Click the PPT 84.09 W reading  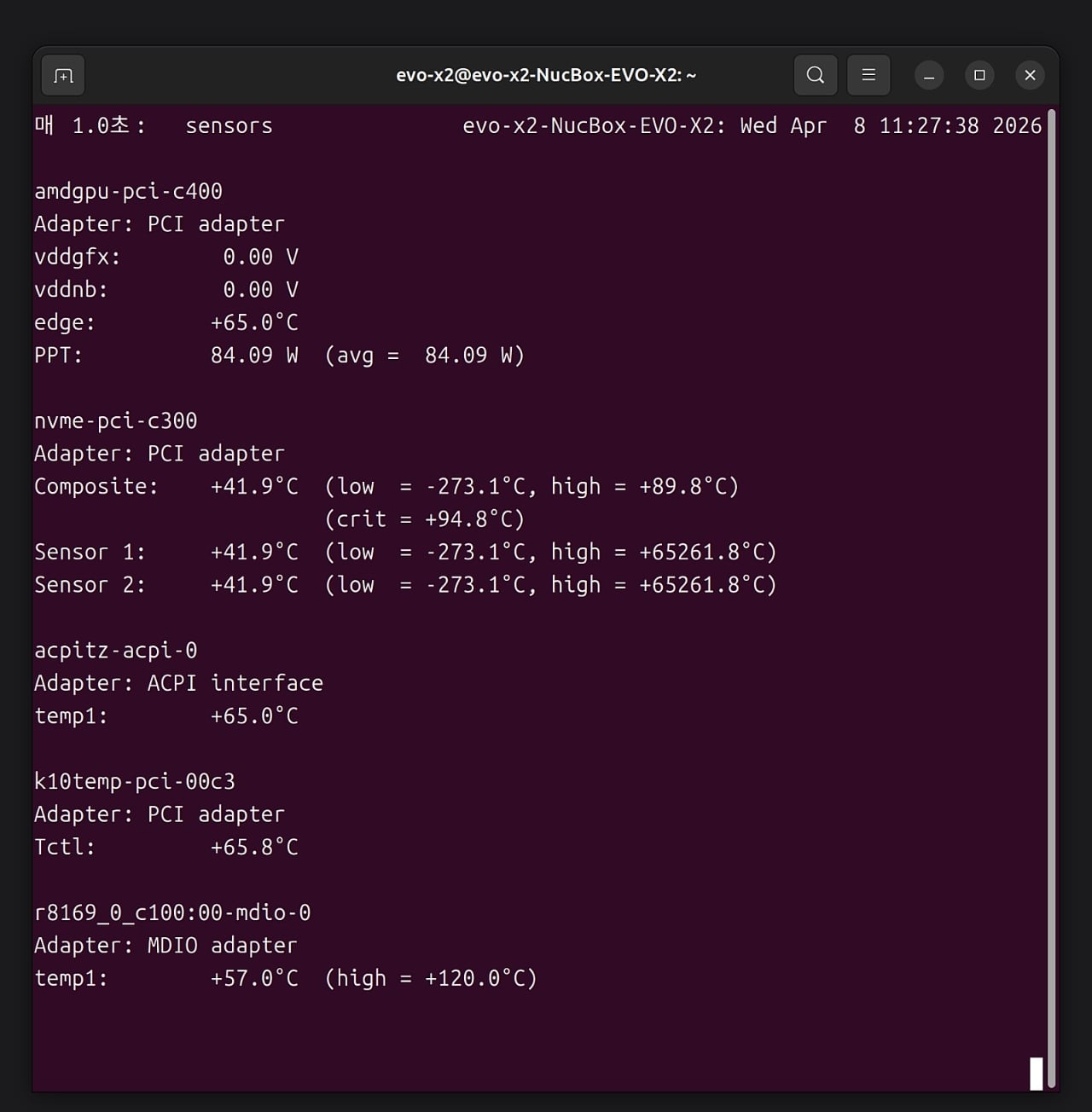pyautogui.click(x=280, y=356)
